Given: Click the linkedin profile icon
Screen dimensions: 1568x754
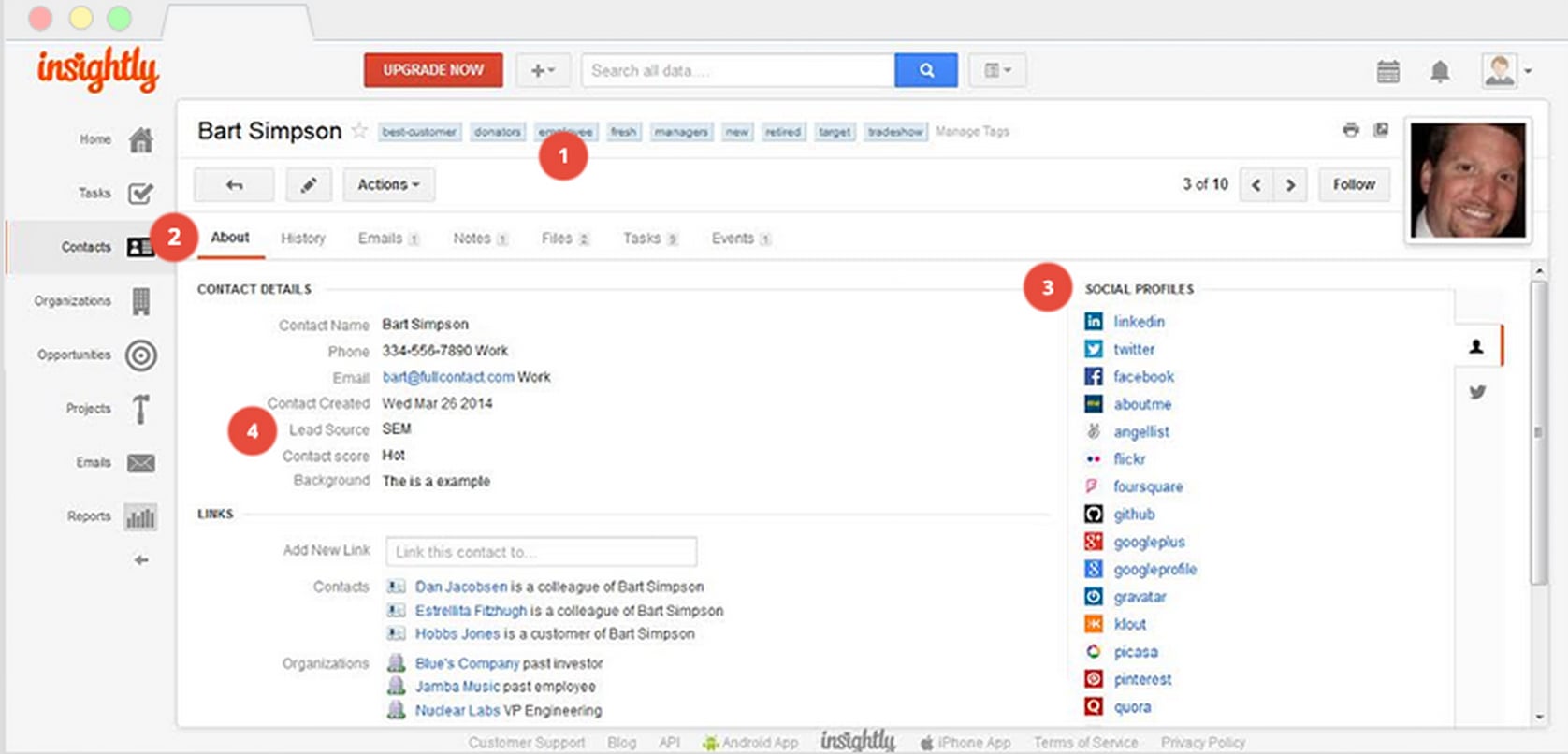Looking at the screenshot, I should click(1093, 322).
